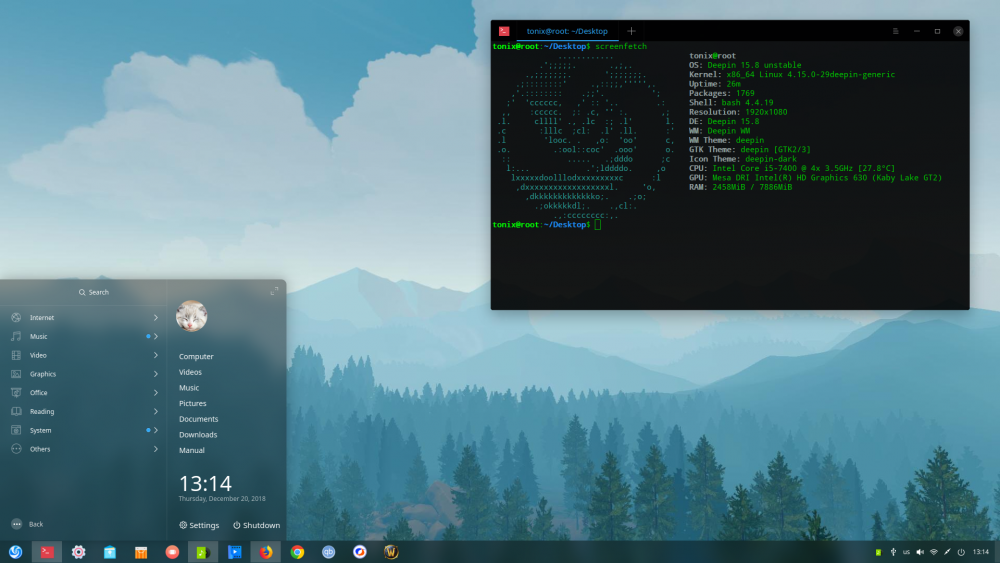Open qBittorrent from the dock

click(328, 552)
